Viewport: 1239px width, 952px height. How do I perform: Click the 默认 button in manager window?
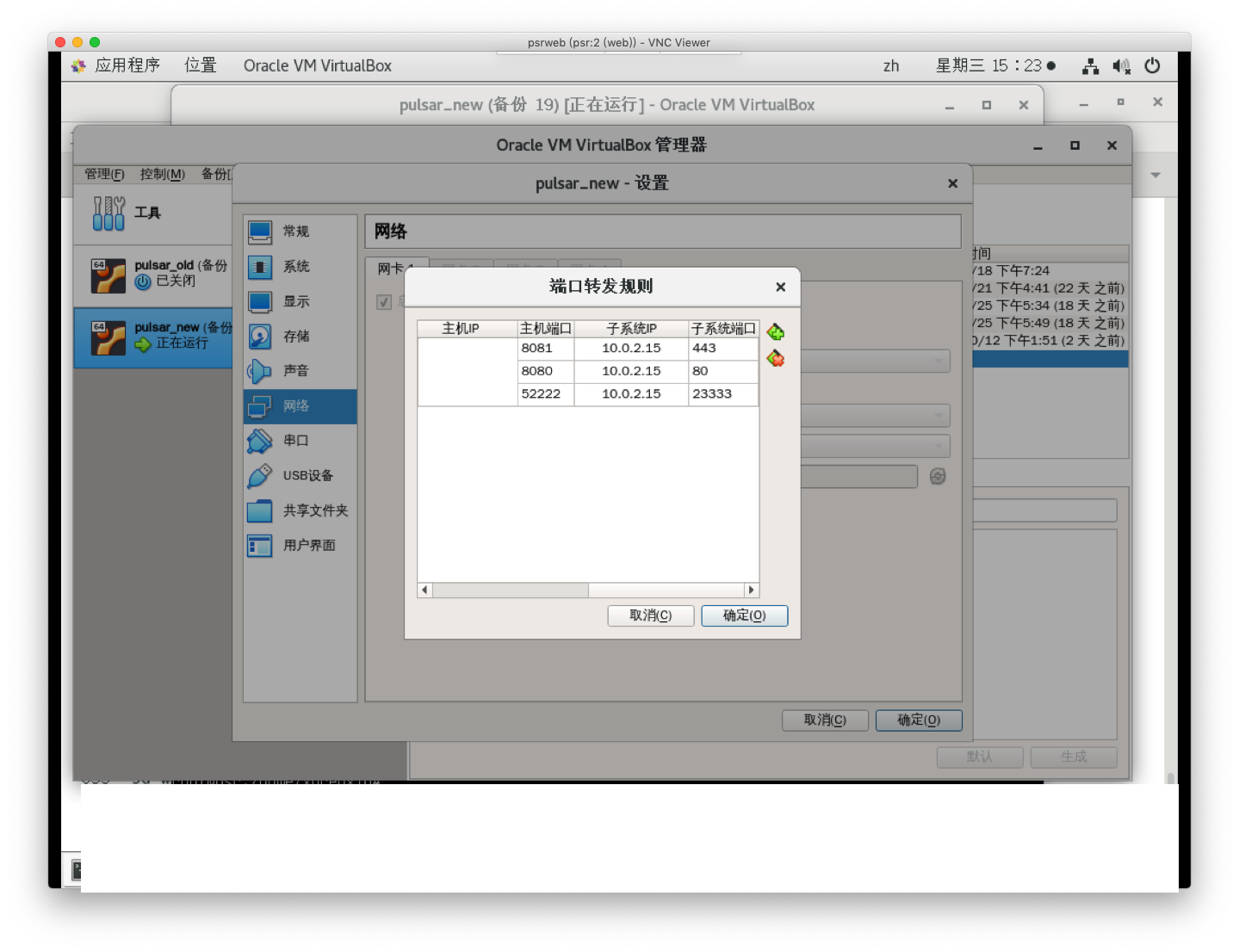point(980,757)
